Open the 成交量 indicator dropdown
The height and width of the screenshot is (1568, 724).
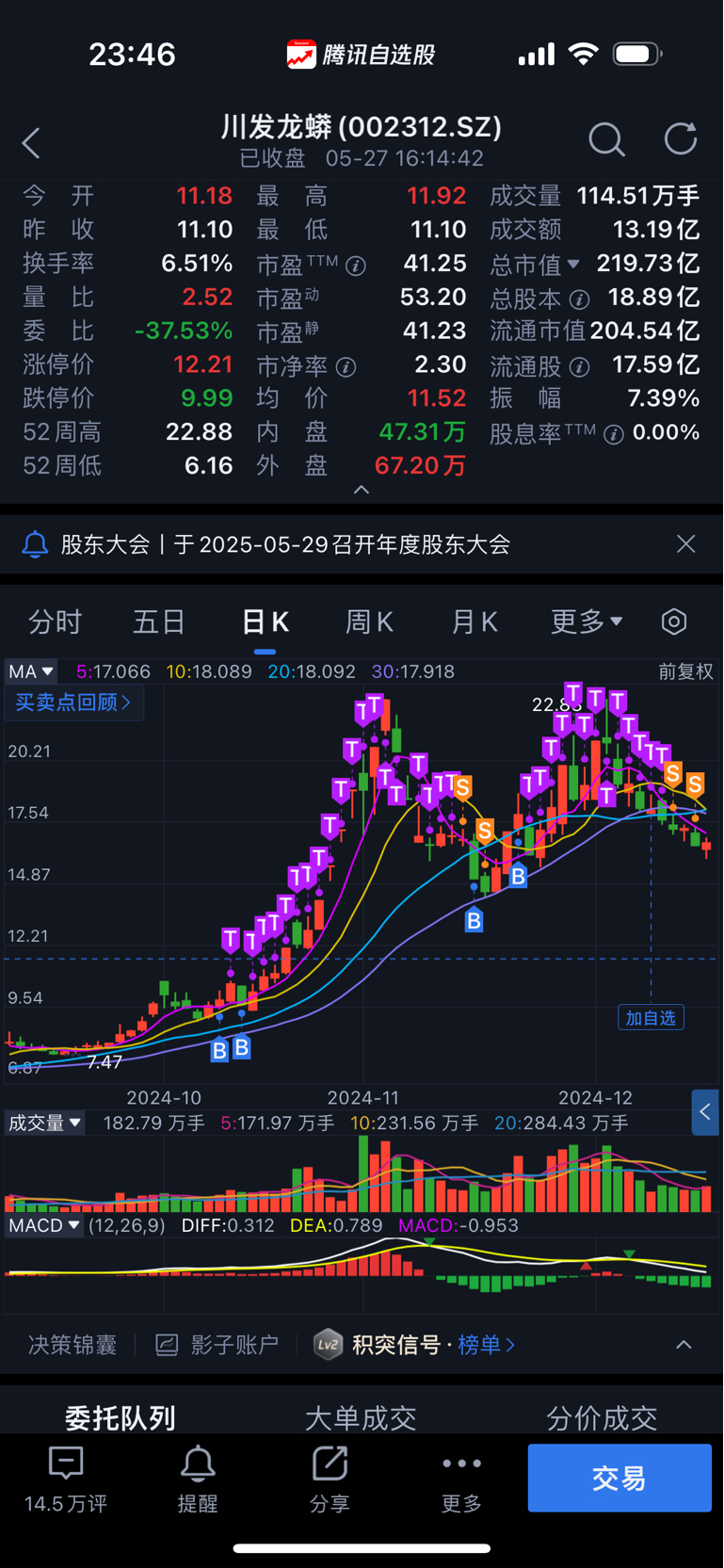tap(44, 1123)
